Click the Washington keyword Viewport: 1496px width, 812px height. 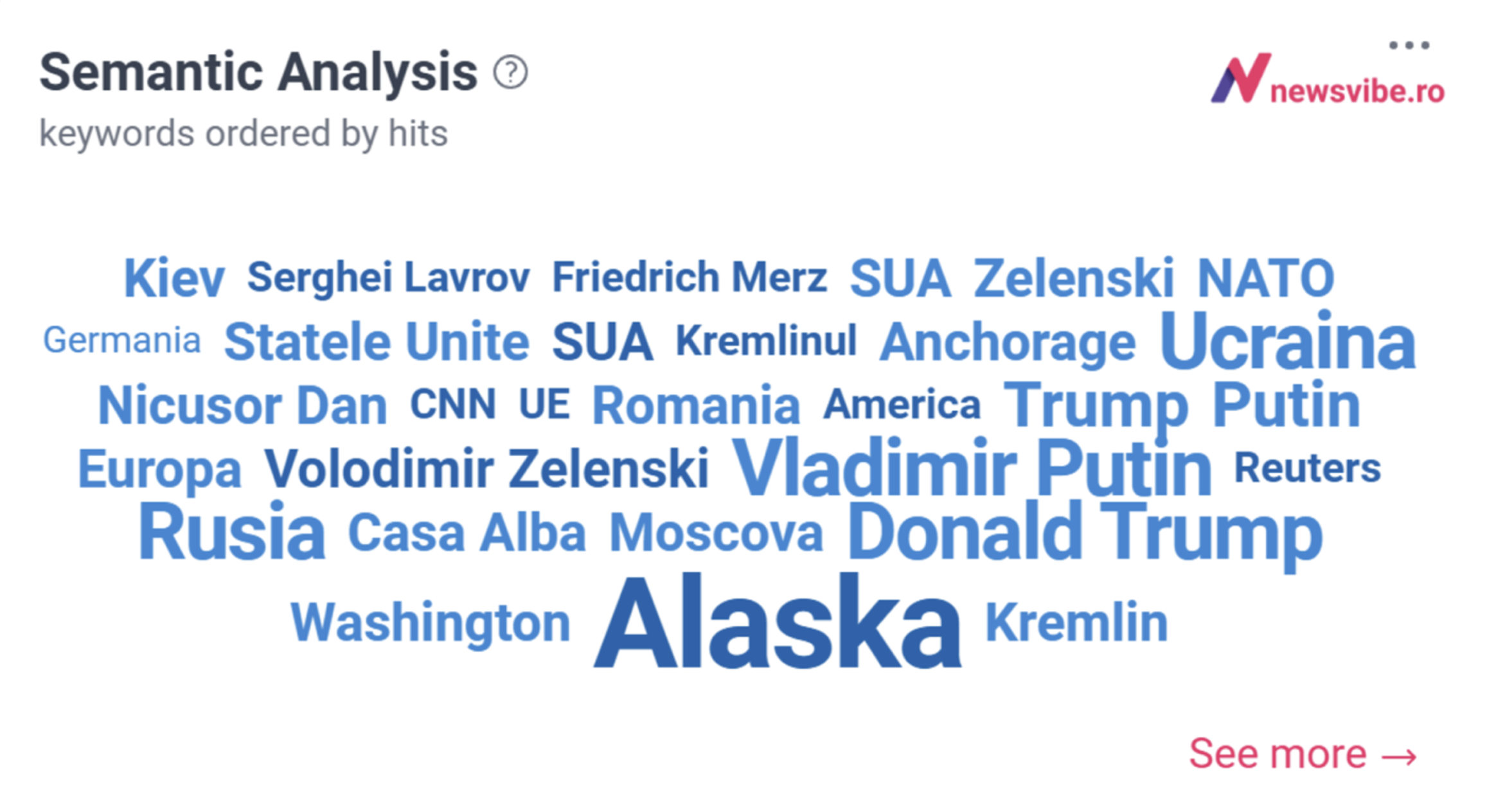coord(431,623)
